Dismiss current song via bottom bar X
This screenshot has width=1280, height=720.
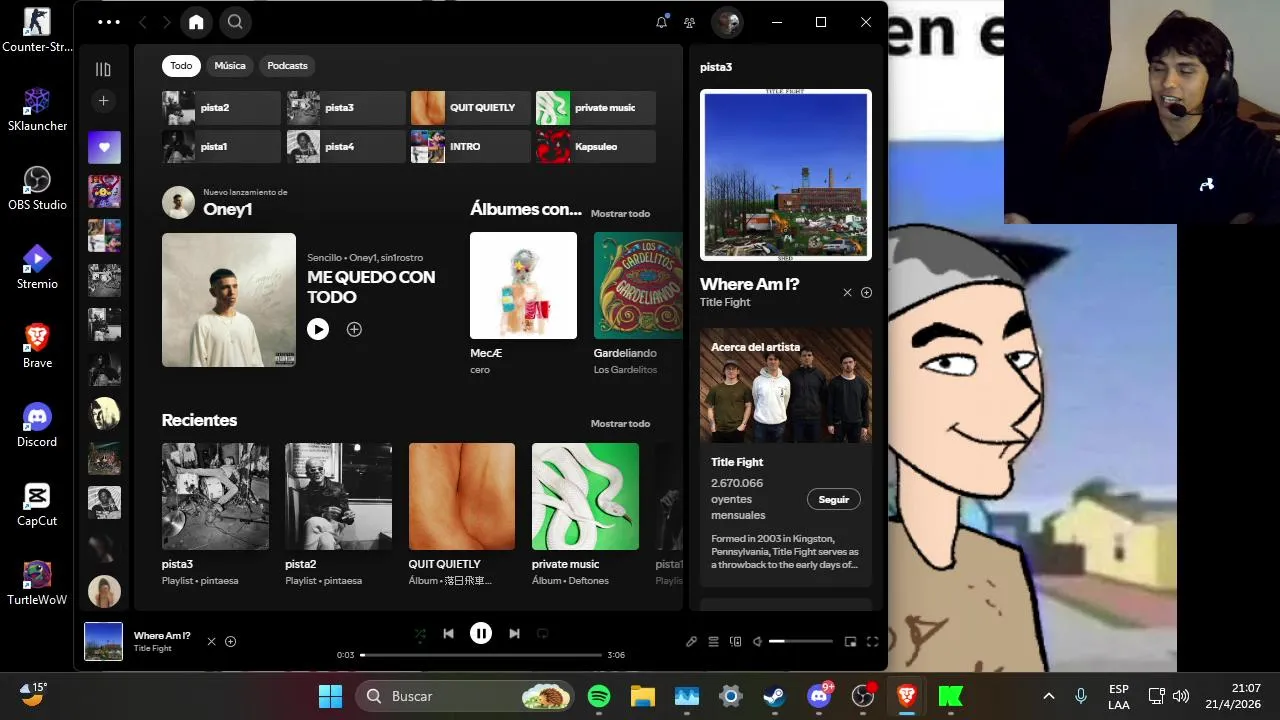click(211, 642)
